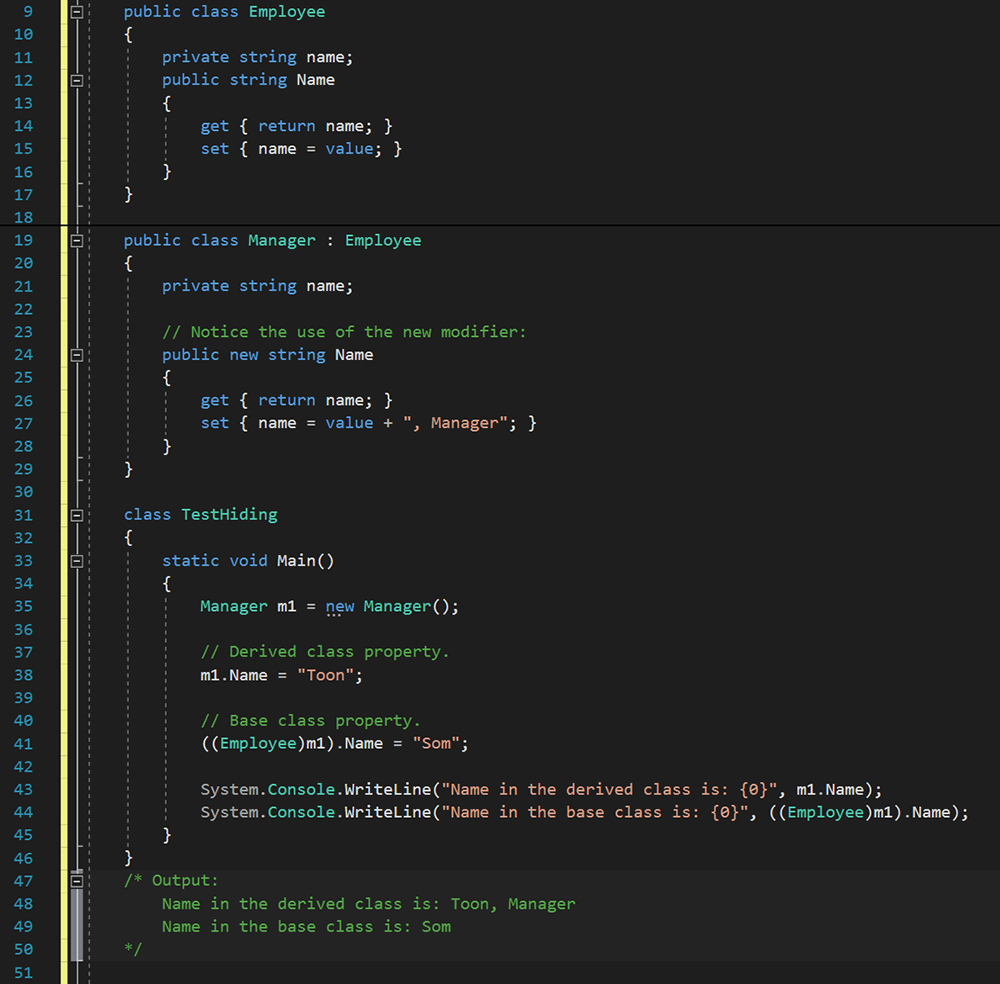Click line number 27 in the gutter
The height and width of the screenshot is (984, 1000).
click(x=23, y=423)
